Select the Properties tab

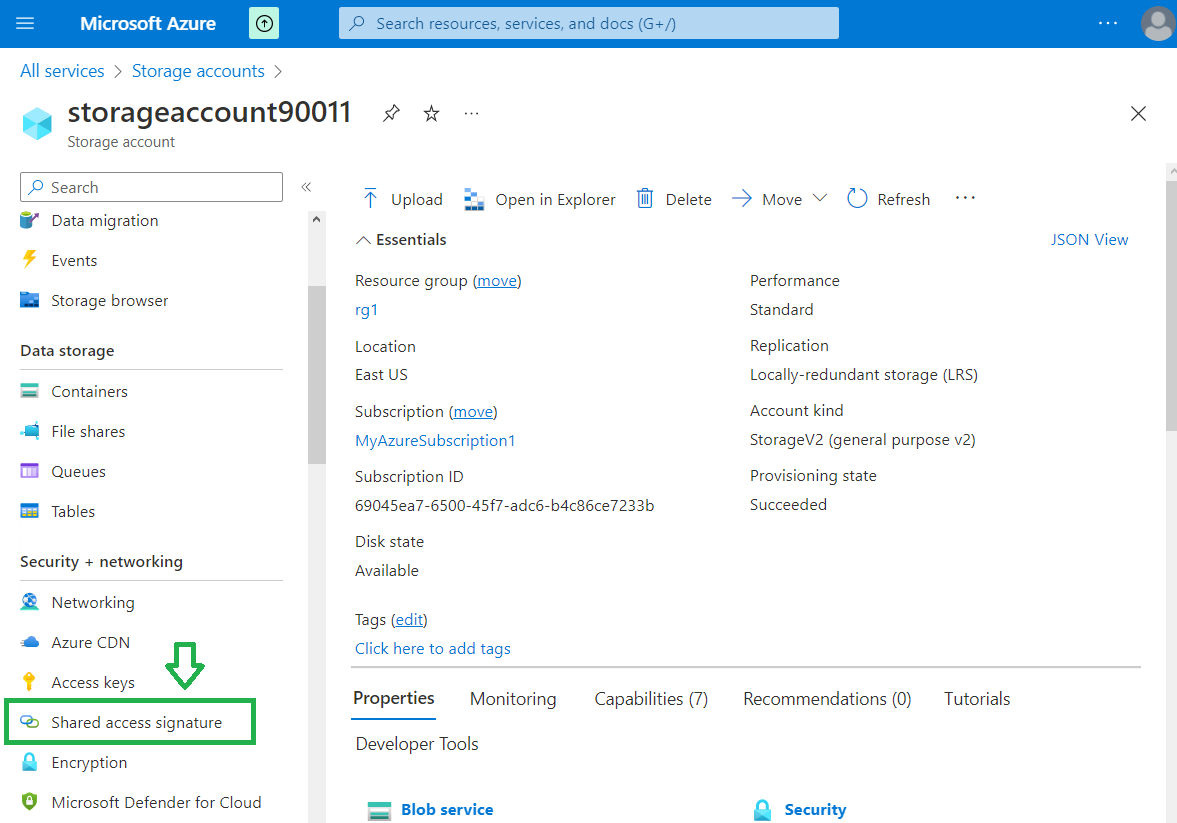(393, 698)
